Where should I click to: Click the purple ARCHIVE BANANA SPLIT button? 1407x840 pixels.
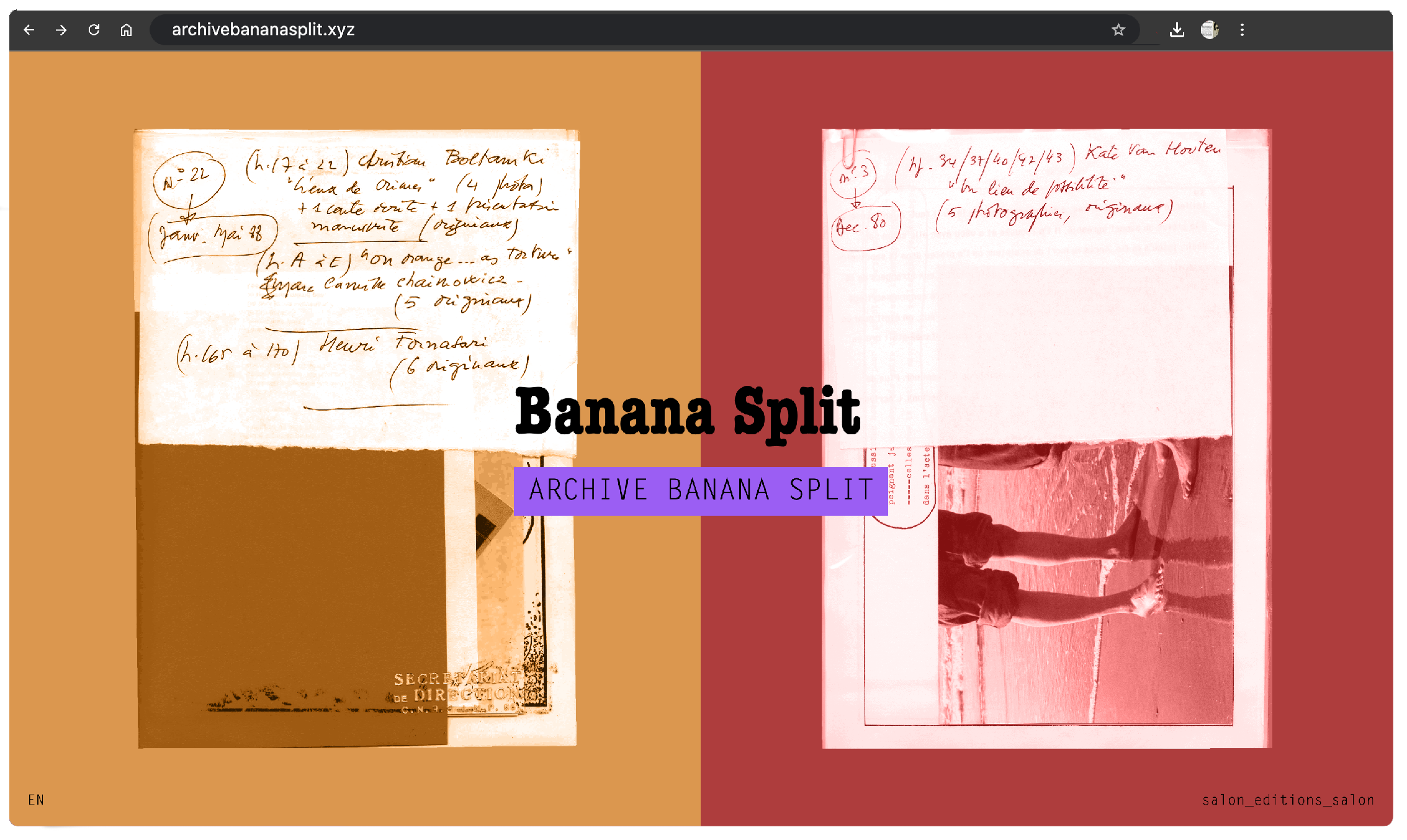pyautogui.click(x=701, y=491)
